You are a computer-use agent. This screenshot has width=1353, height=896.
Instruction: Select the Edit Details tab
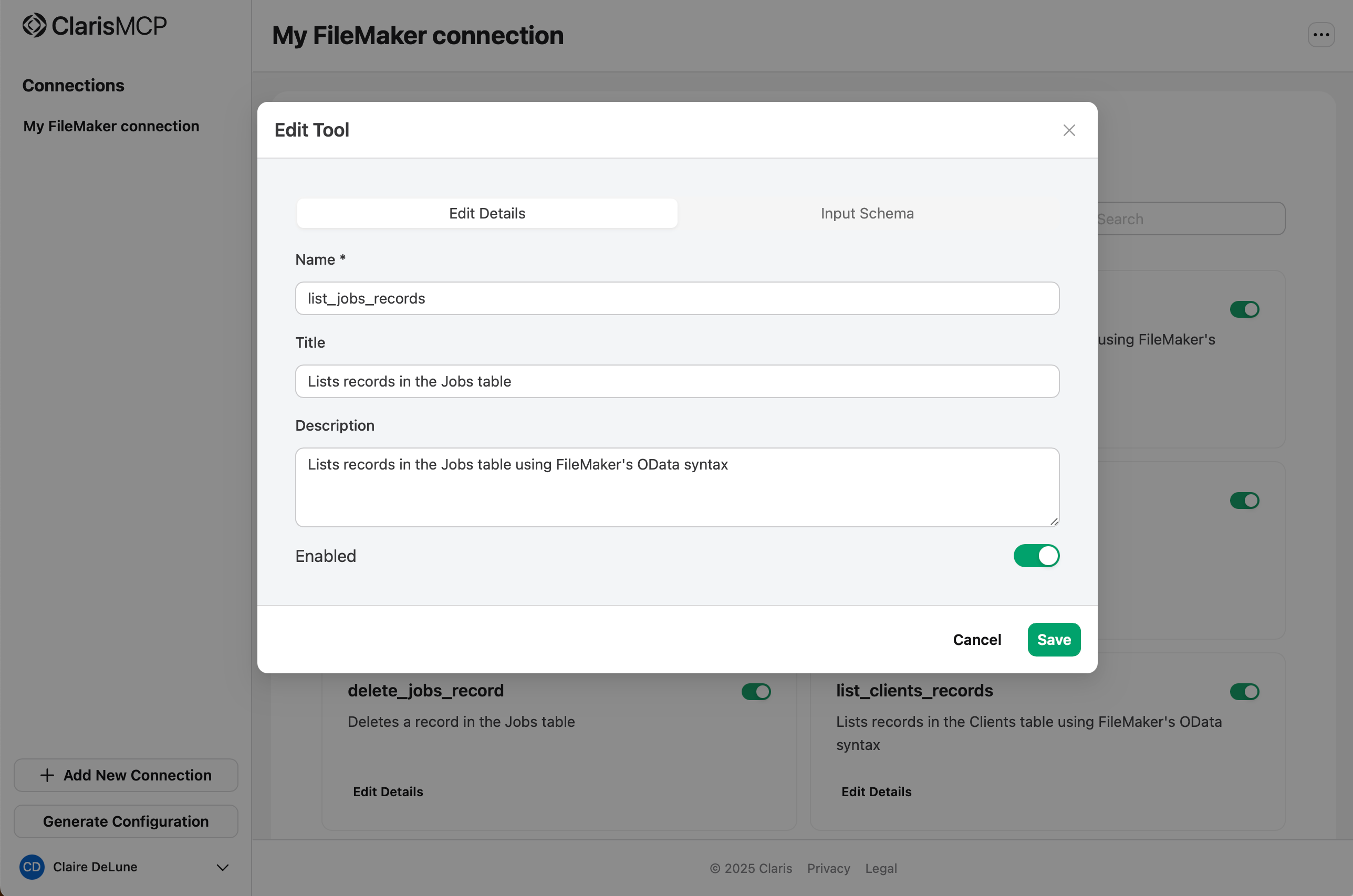point(487,214)
